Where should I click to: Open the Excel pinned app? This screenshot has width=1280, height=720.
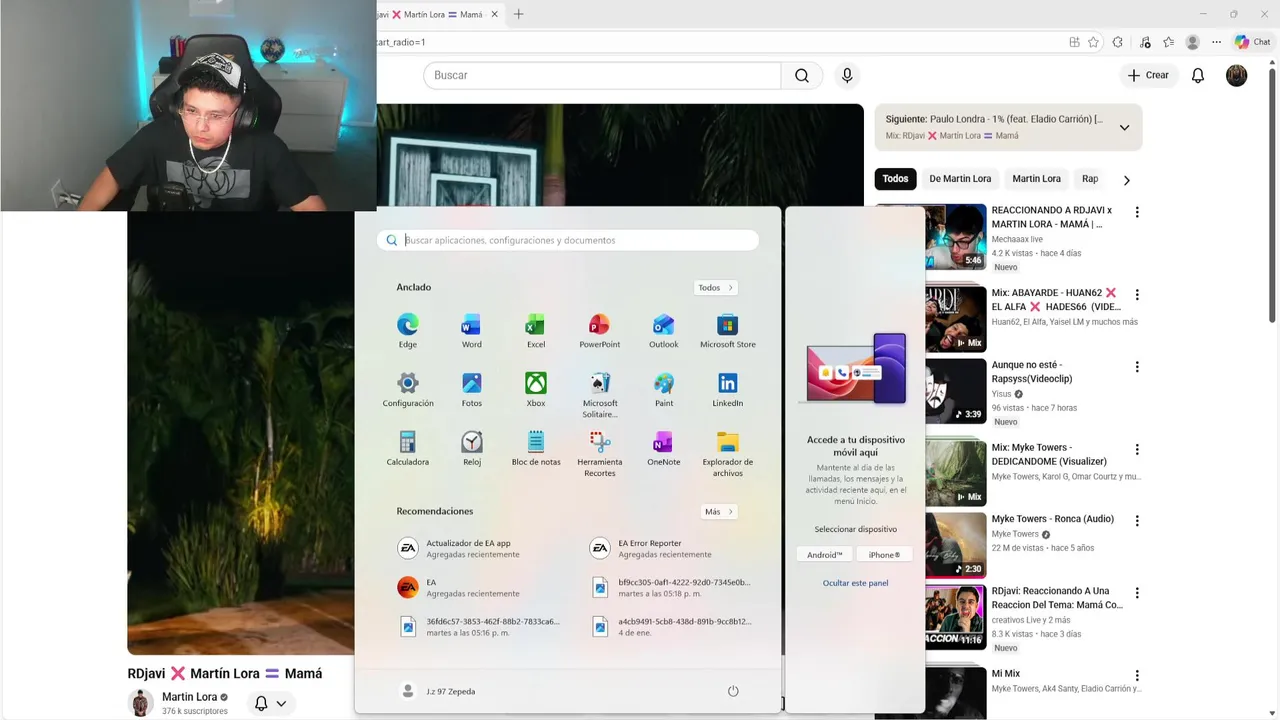pos(536,331)
